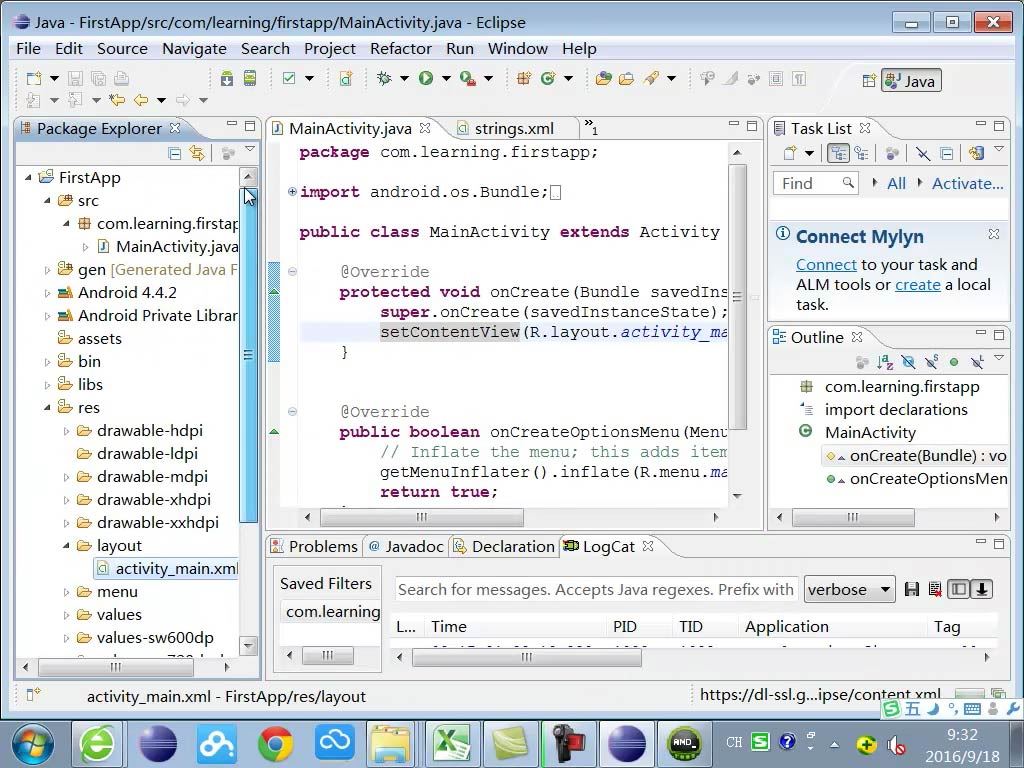
Task: Switch to the Declaration tab
Action: click(x=504, y=547)
